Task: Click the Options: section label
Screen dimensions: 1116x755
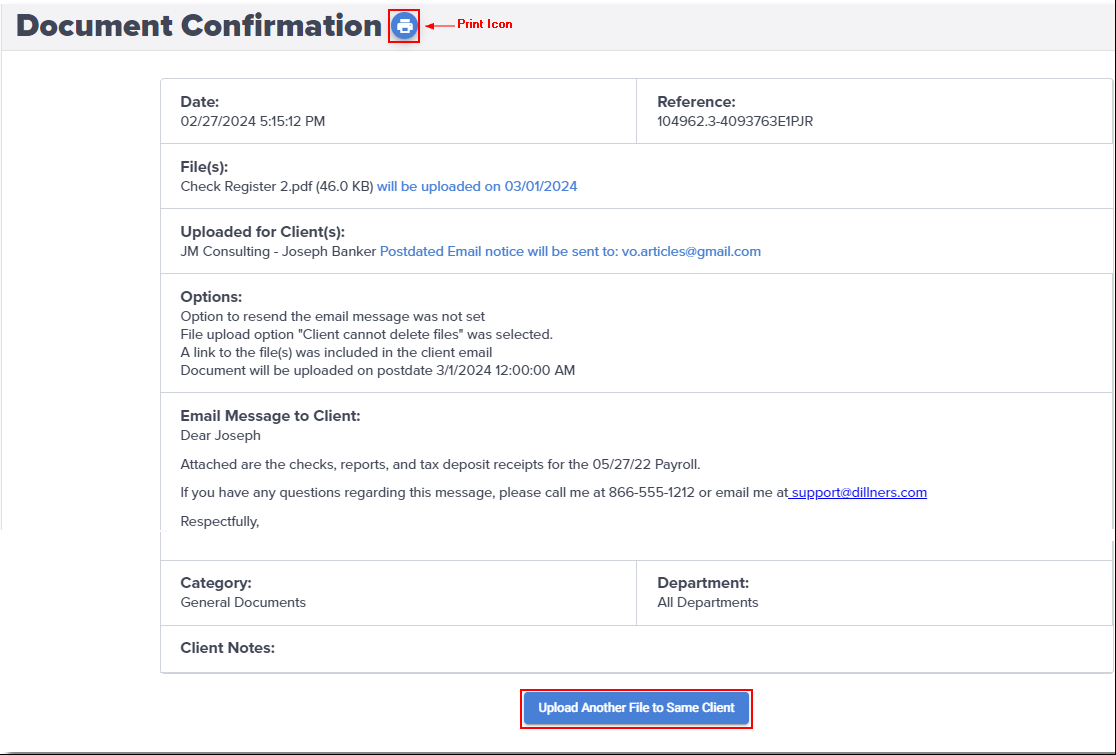Action: point(211,297)
